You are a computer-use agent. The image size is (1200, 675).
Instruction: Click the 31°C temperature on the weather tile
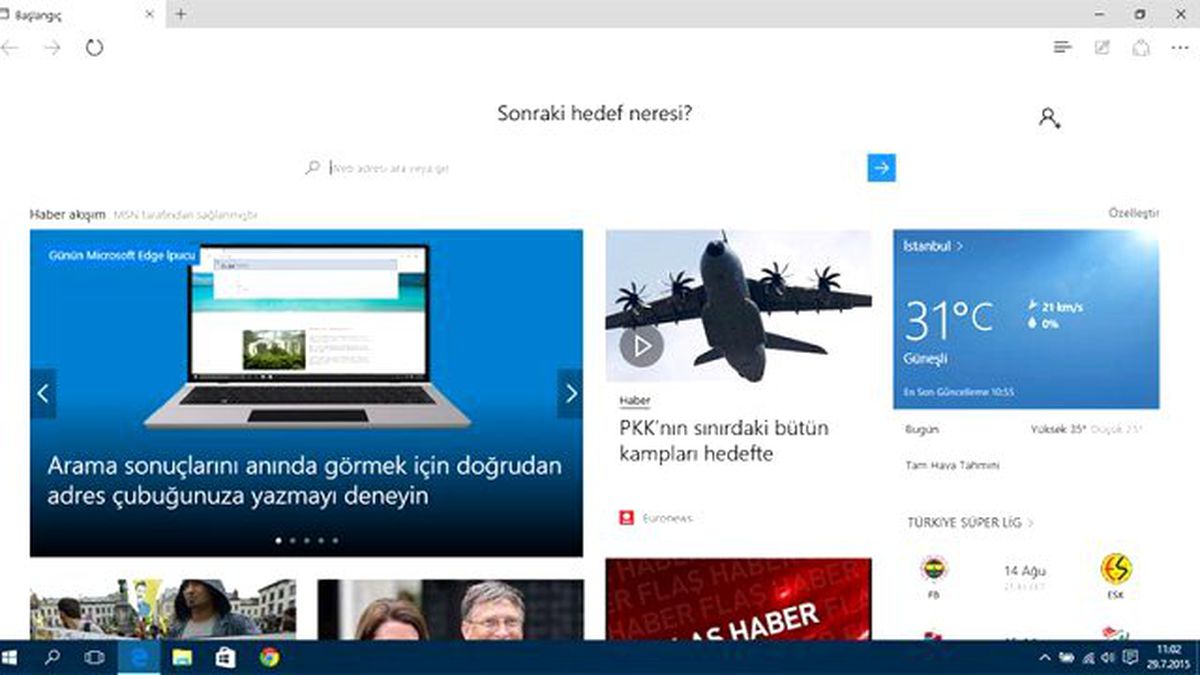coord(949,319)
